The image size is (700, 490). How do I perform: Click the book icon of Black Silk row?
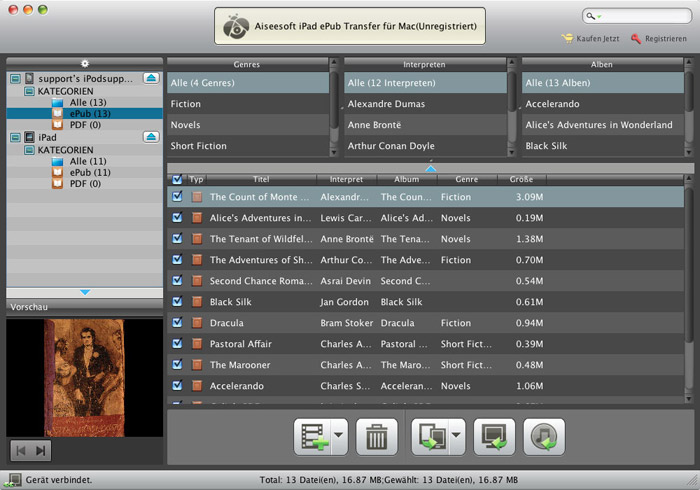tap(196, 302)
